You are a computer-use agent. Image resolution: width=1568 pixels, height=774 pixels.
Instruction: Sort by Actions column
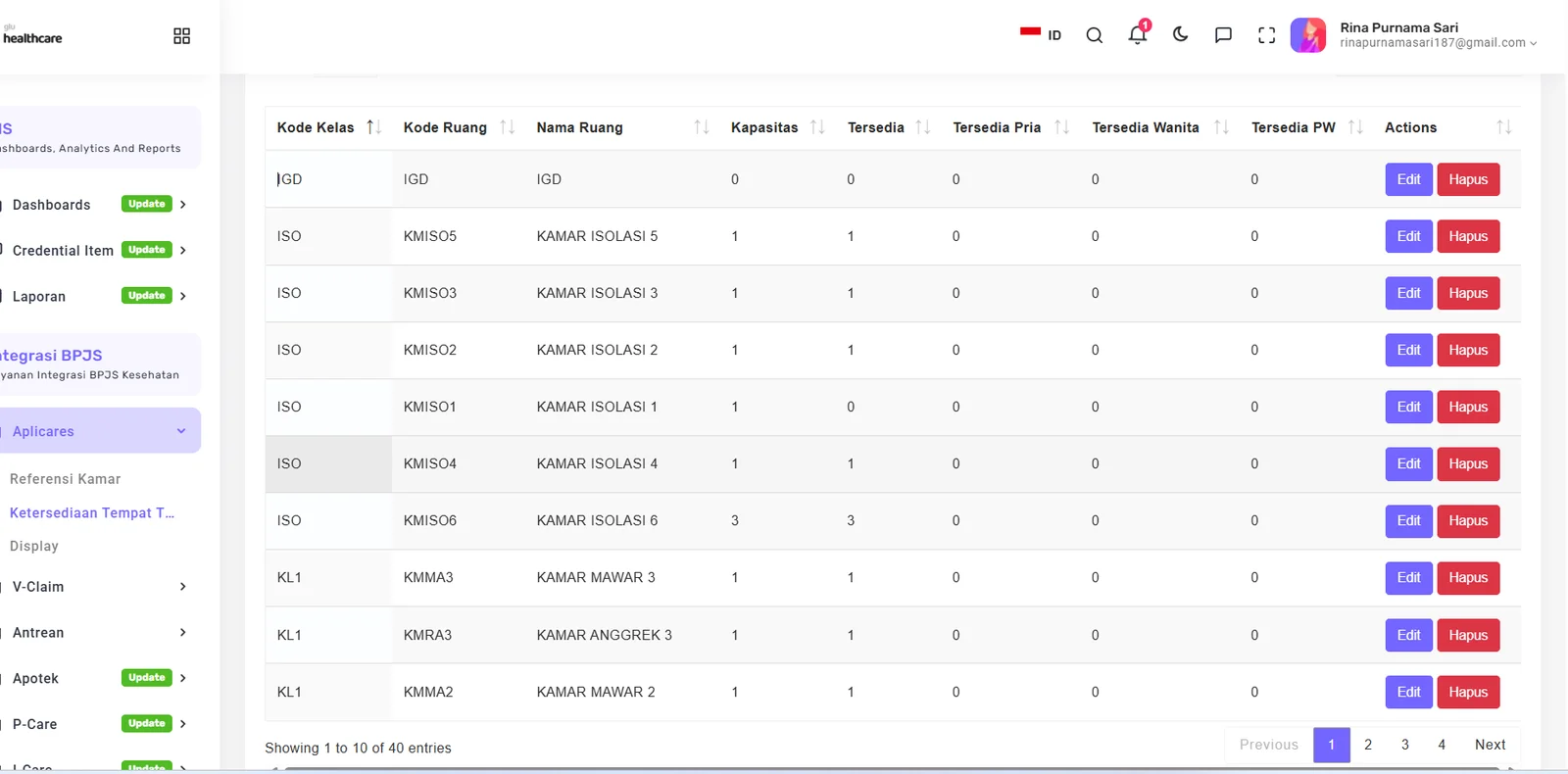tap(1447, 127)
